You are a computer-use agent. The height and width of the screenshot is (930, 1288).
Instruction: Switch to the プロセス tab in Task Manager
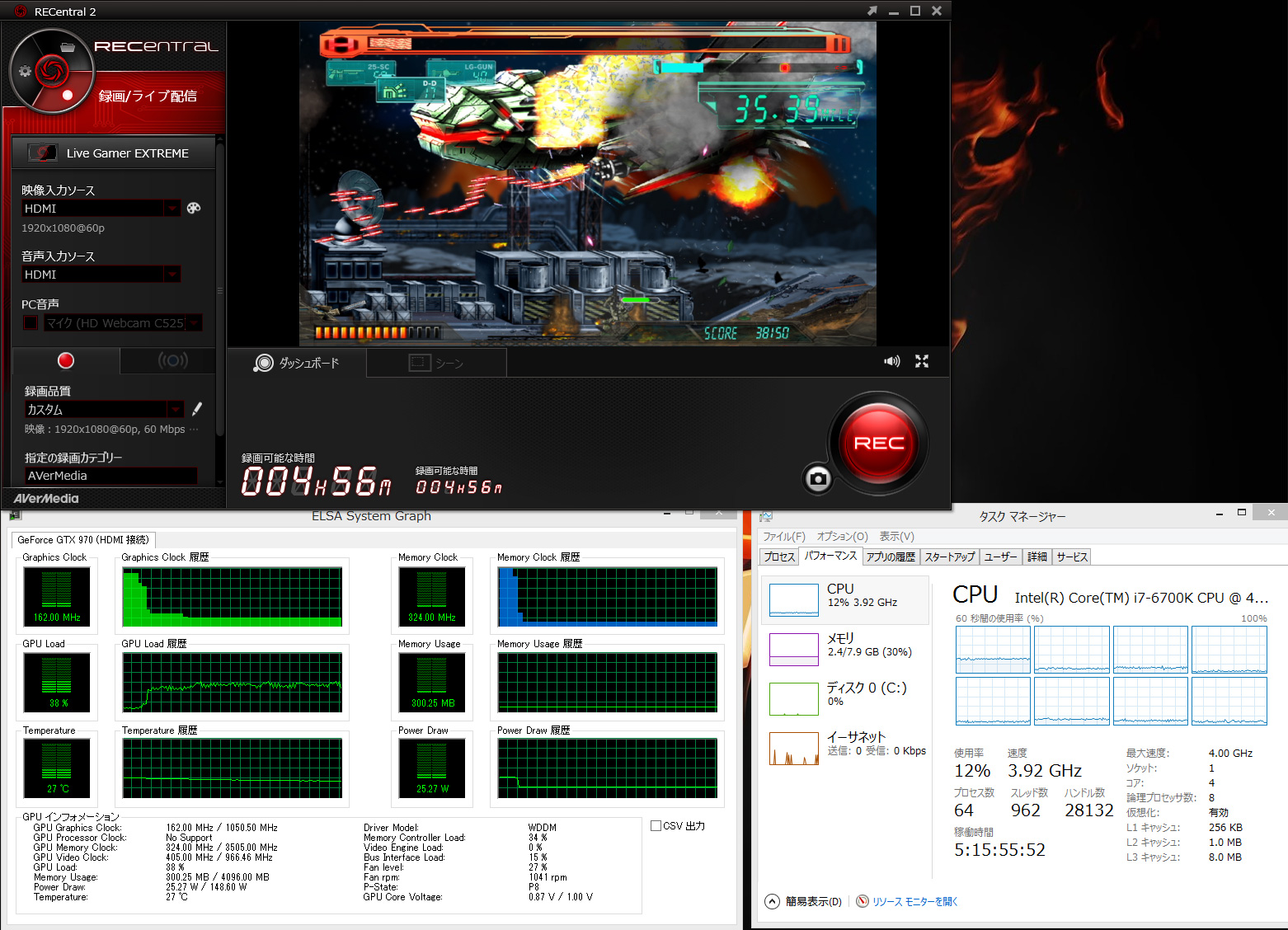tap(779, 557)
